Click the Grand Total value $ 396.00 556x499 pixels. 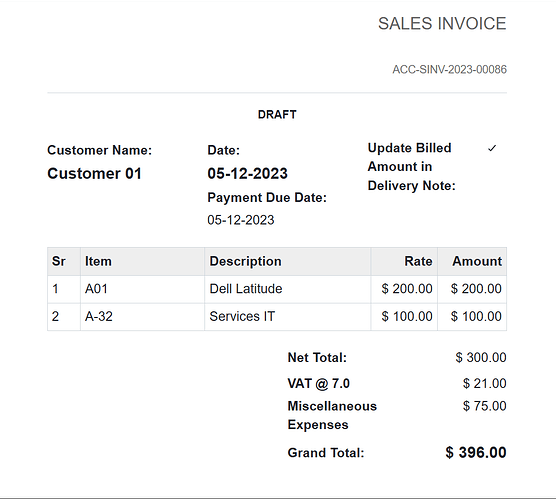pos(476,453)
